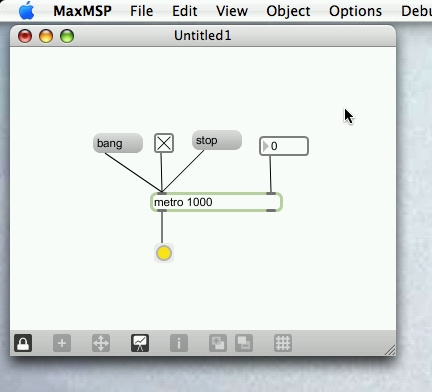Open the File menu
This screenshot has width=432, height=392.
coord(142,11)
